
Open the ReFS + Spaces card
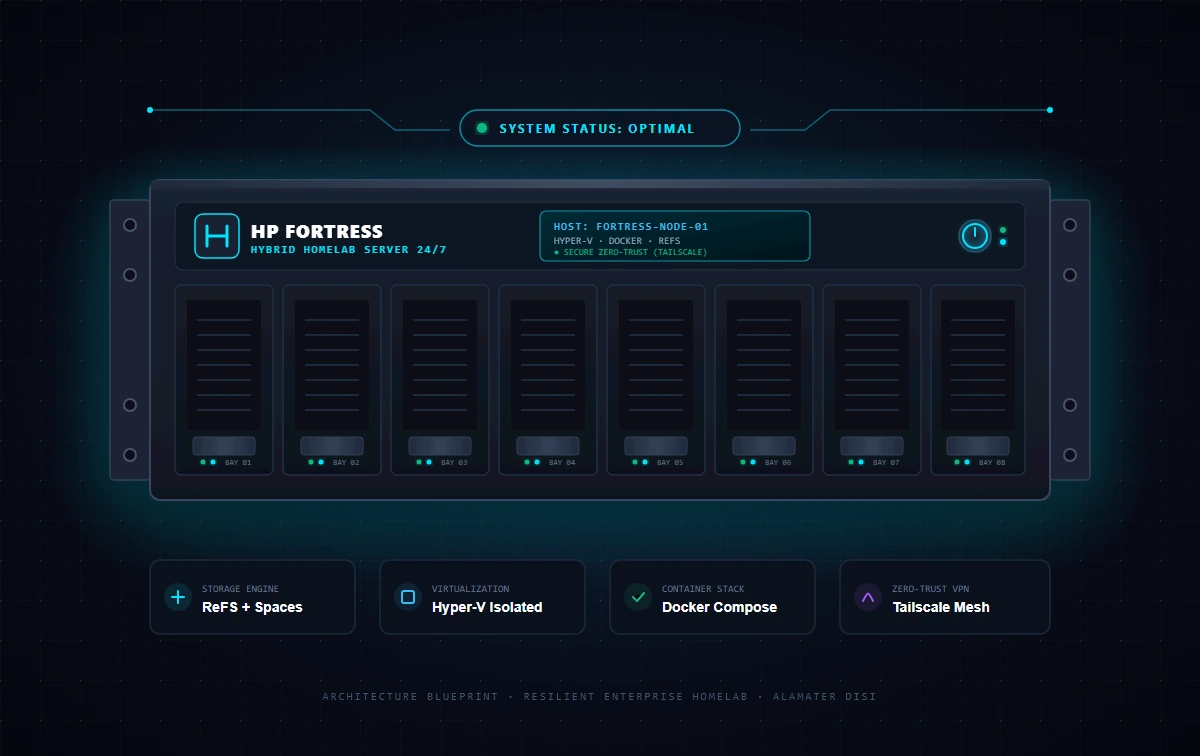coord(252,597)
